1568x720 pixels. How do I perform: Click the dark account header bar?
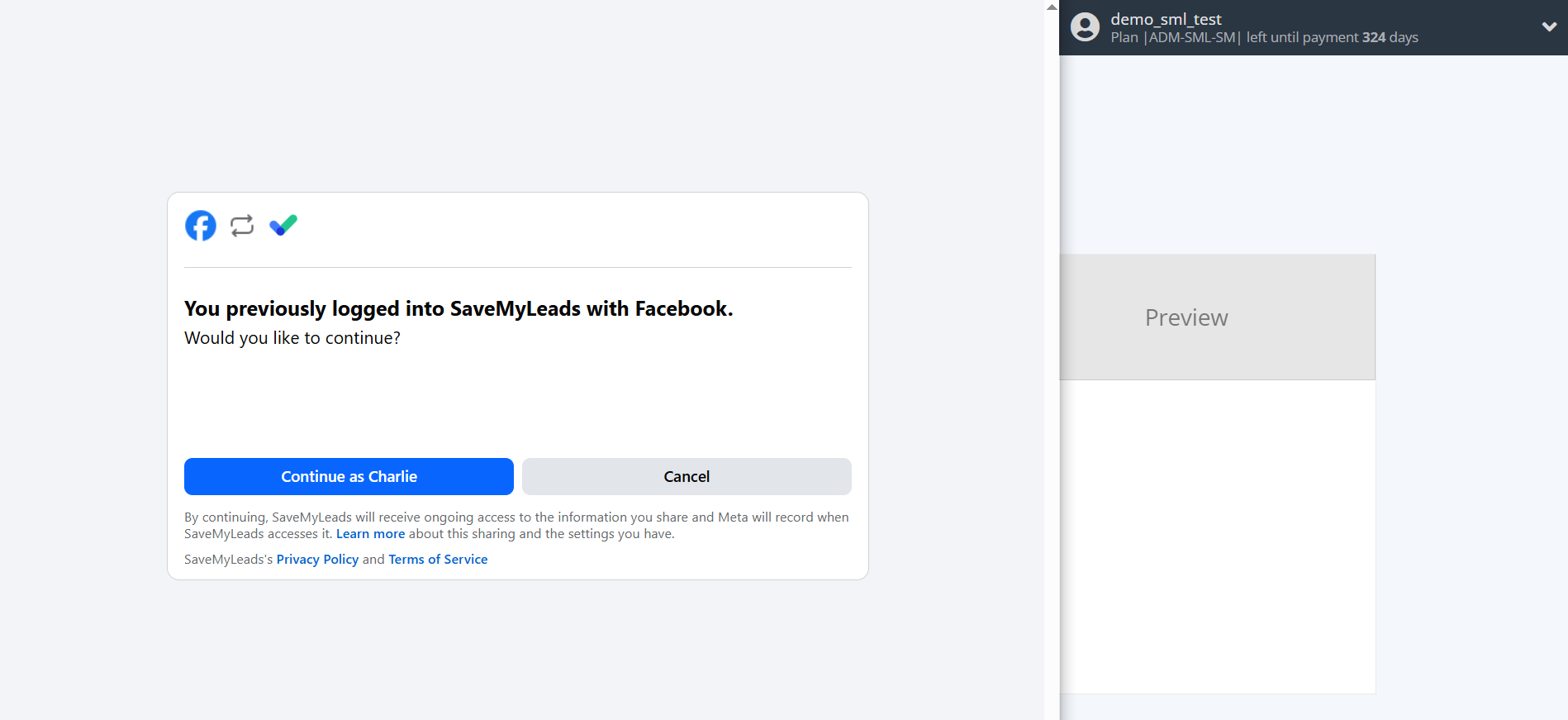[1322, 27]
